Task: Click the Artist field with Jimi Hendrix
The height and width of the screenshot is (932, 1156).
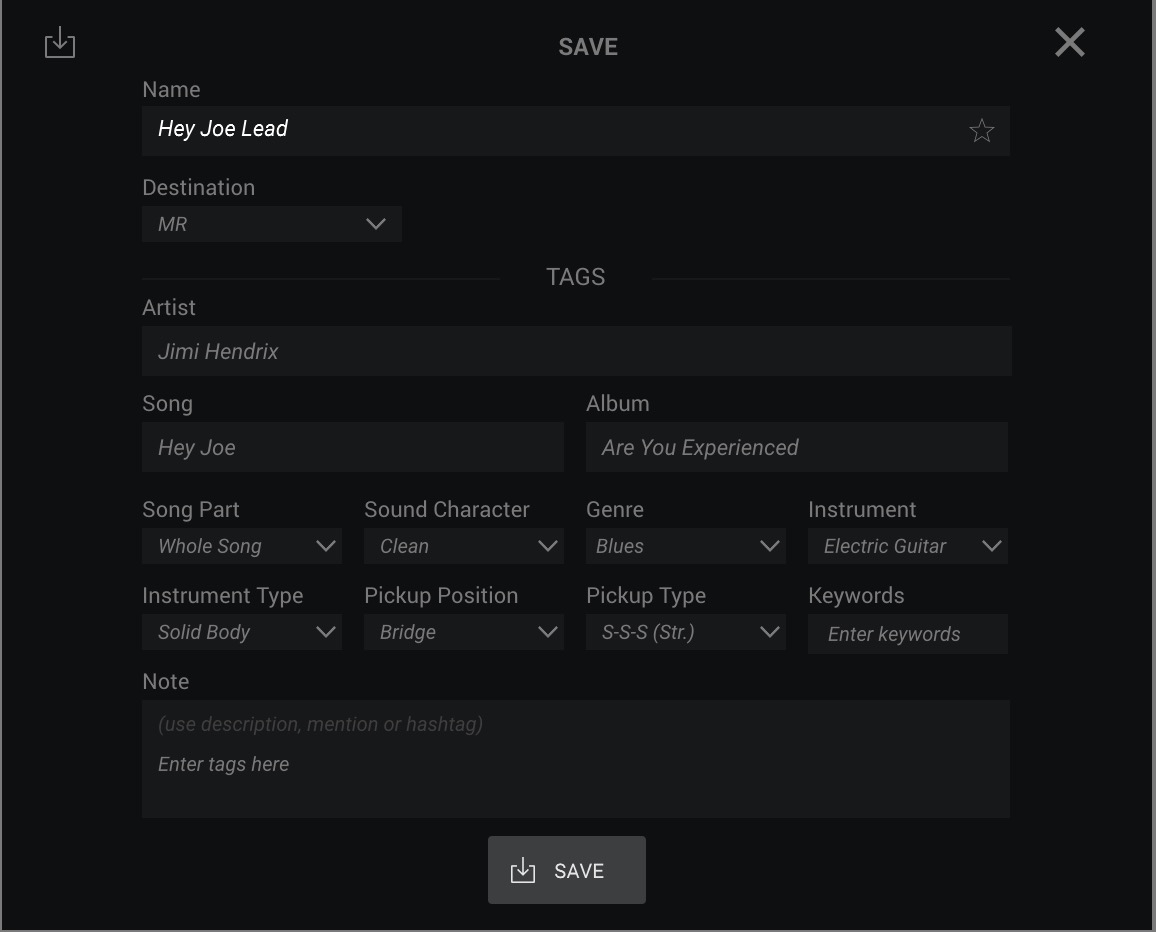Action: pos(576,351)
